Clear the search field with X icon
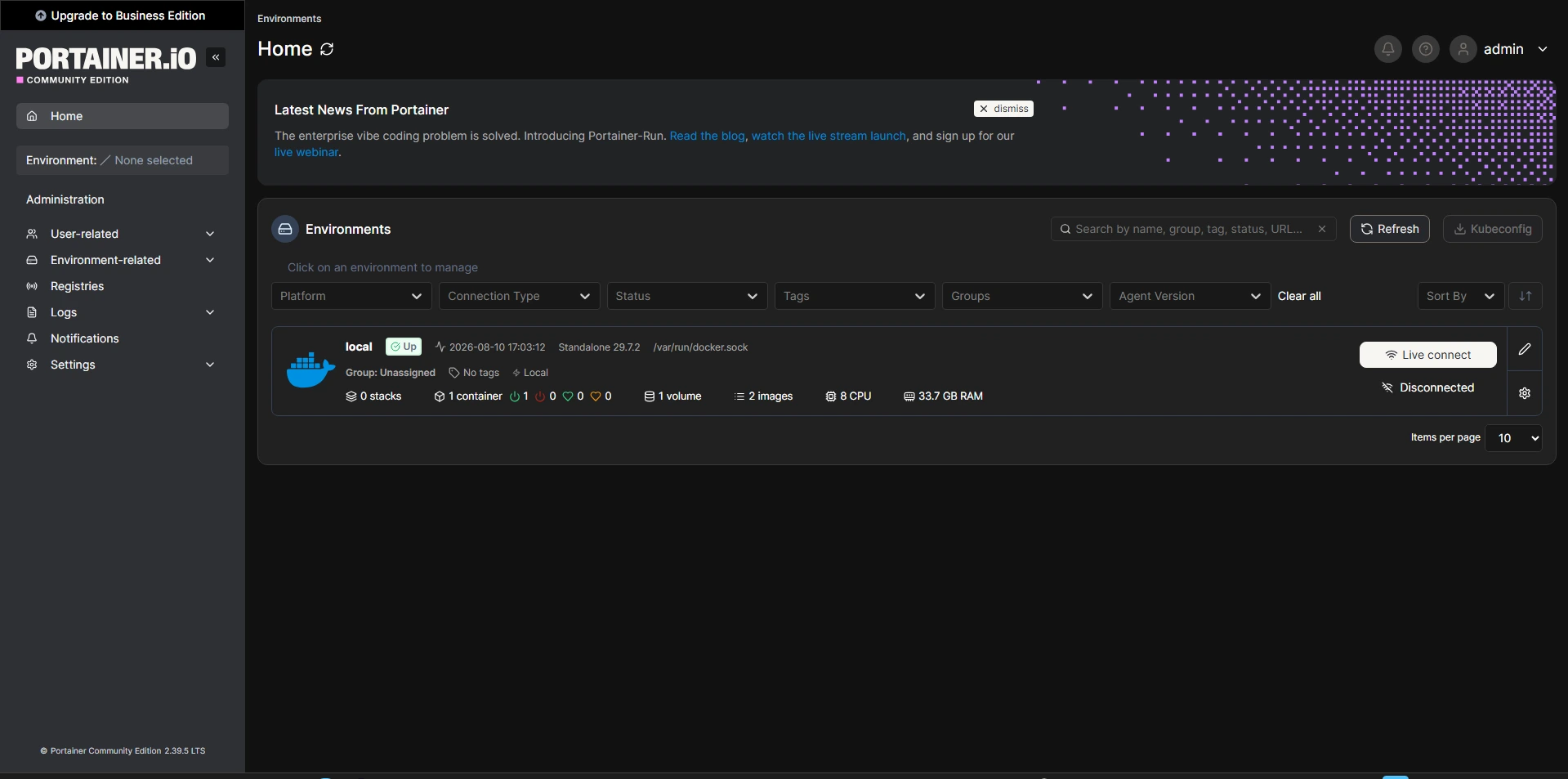 (1321, 229)
